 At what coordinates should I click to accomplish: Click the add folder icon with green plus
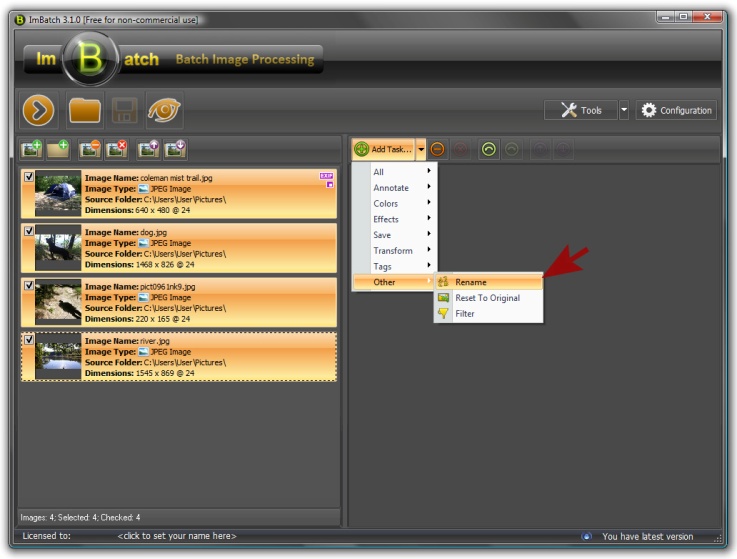click(59, 149)
